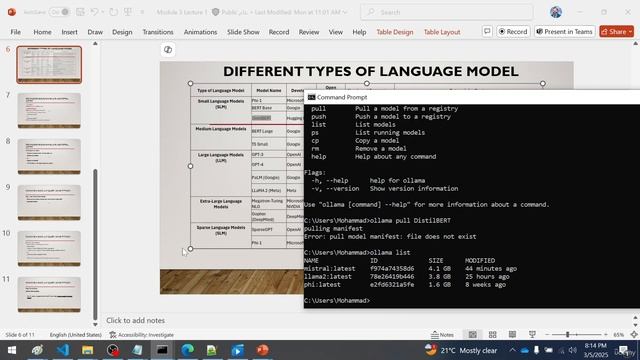Screen dimensions: 640x360
Task: Click the Redo/Repeat icon
Action: click(x=113, y=12)
